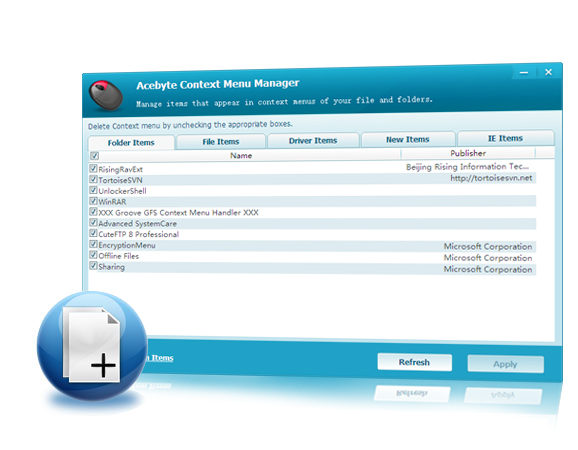Select the CuteFTP 8 Professional entry text
The width and height of the screenshot is (578, 450).
pos(139,234)
